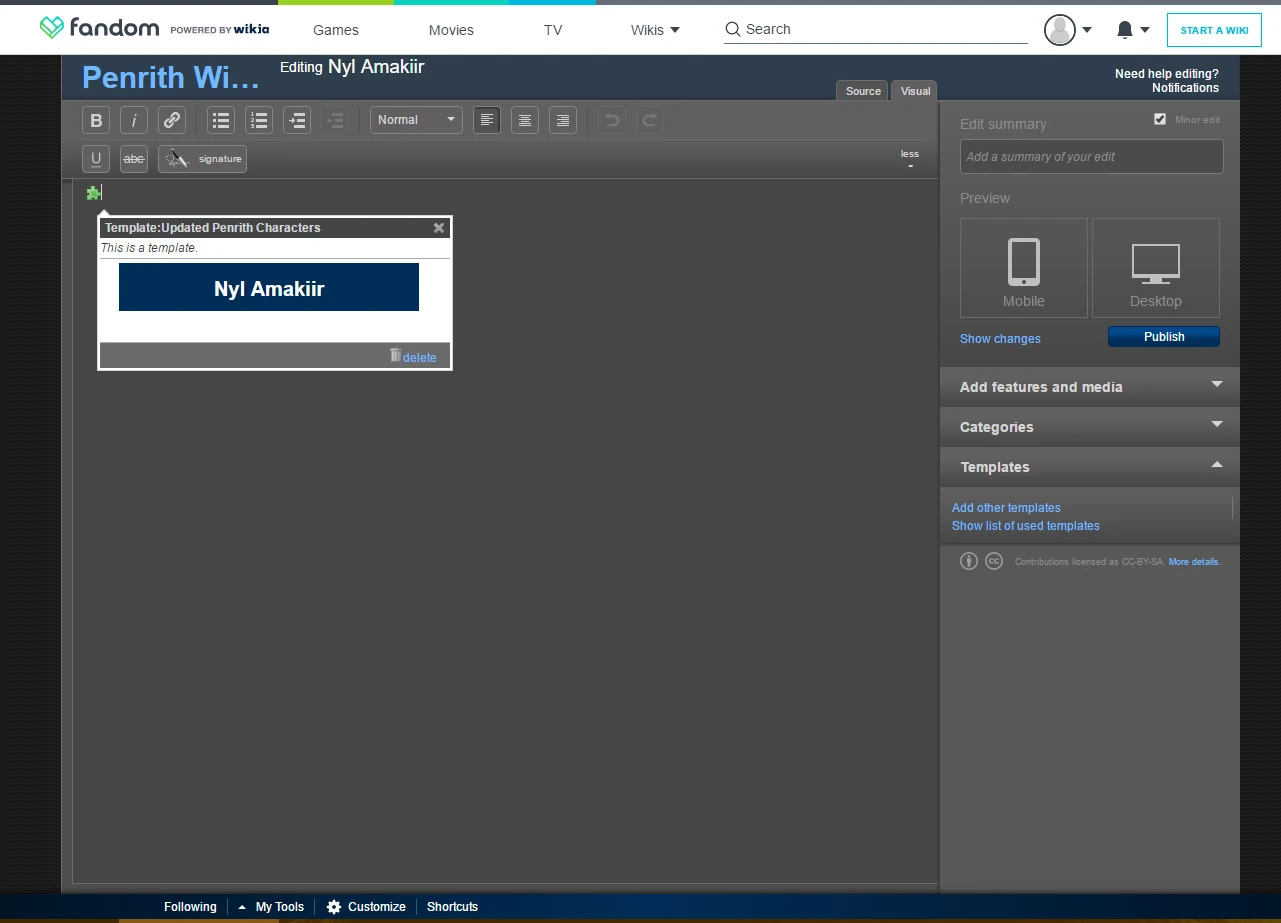Screen dimensions: 1281x923
Task: Expand the Add features and media section
Action: click(x=1089, y=387)
